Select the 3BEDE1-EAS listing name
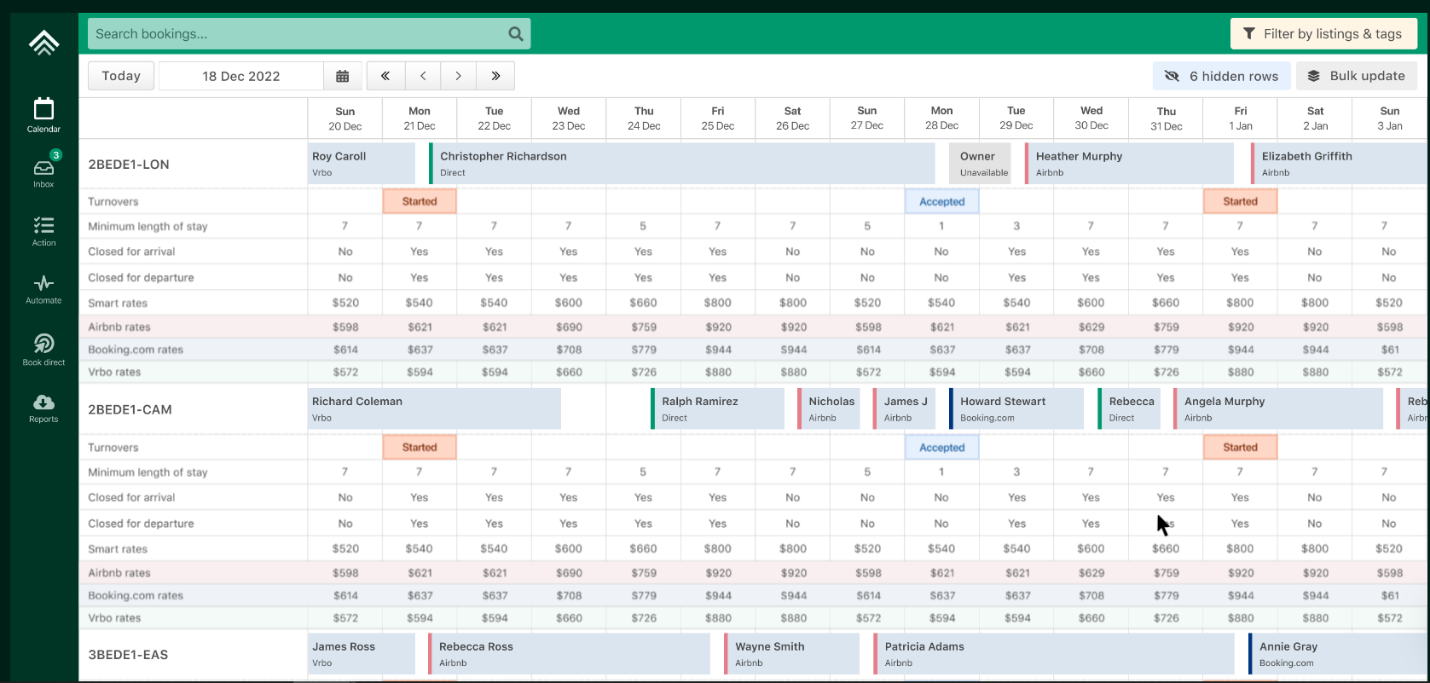Screen dimensions: 1430x683 128,654
